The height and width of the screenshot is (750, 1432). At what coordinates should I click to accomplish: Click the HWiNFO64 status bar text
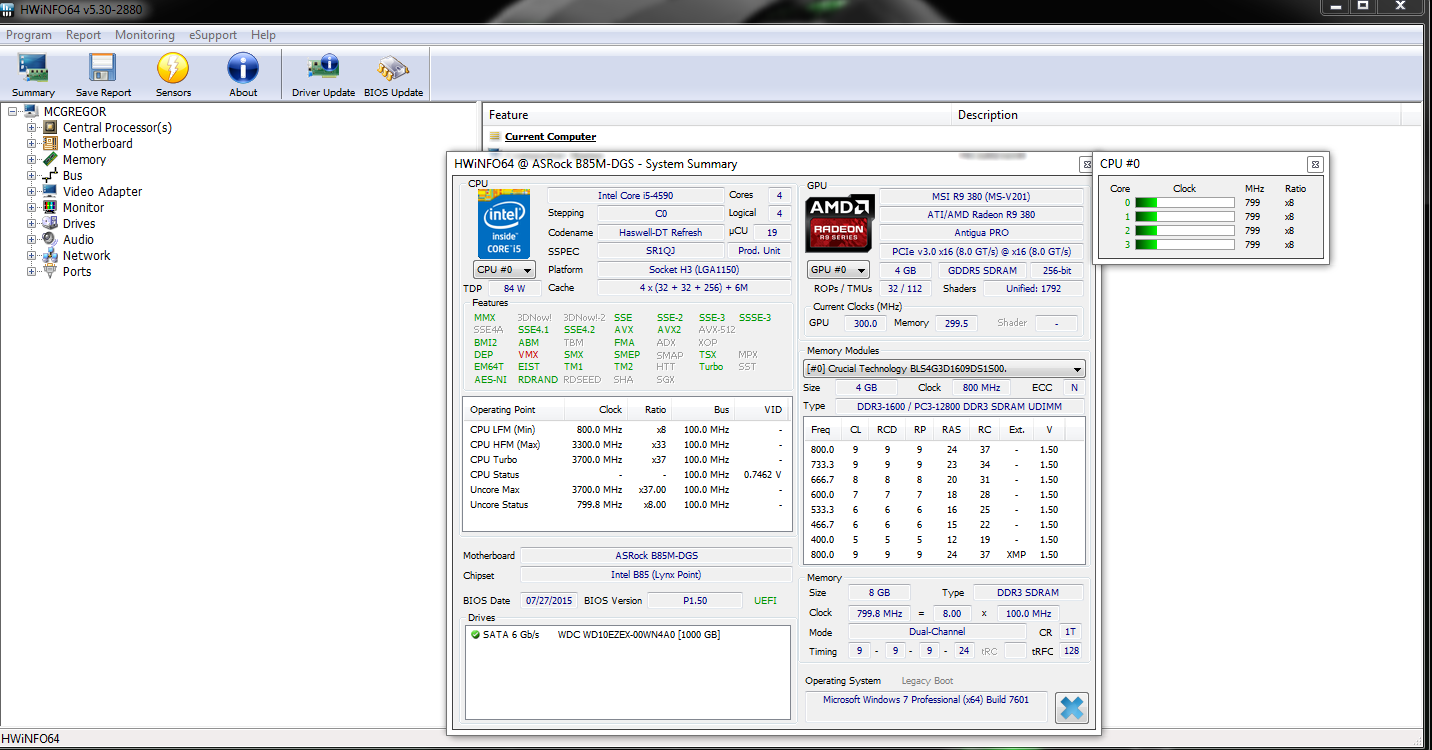(30, 739)
